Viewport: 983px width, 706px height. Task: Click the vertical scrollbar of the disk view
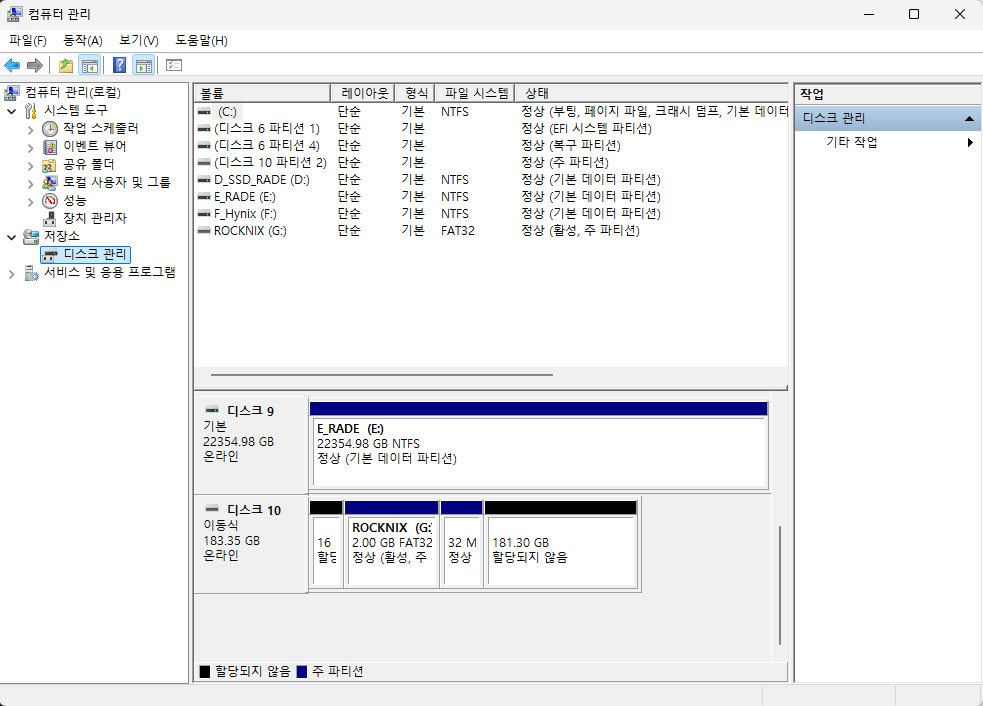[x=780, y=586]
